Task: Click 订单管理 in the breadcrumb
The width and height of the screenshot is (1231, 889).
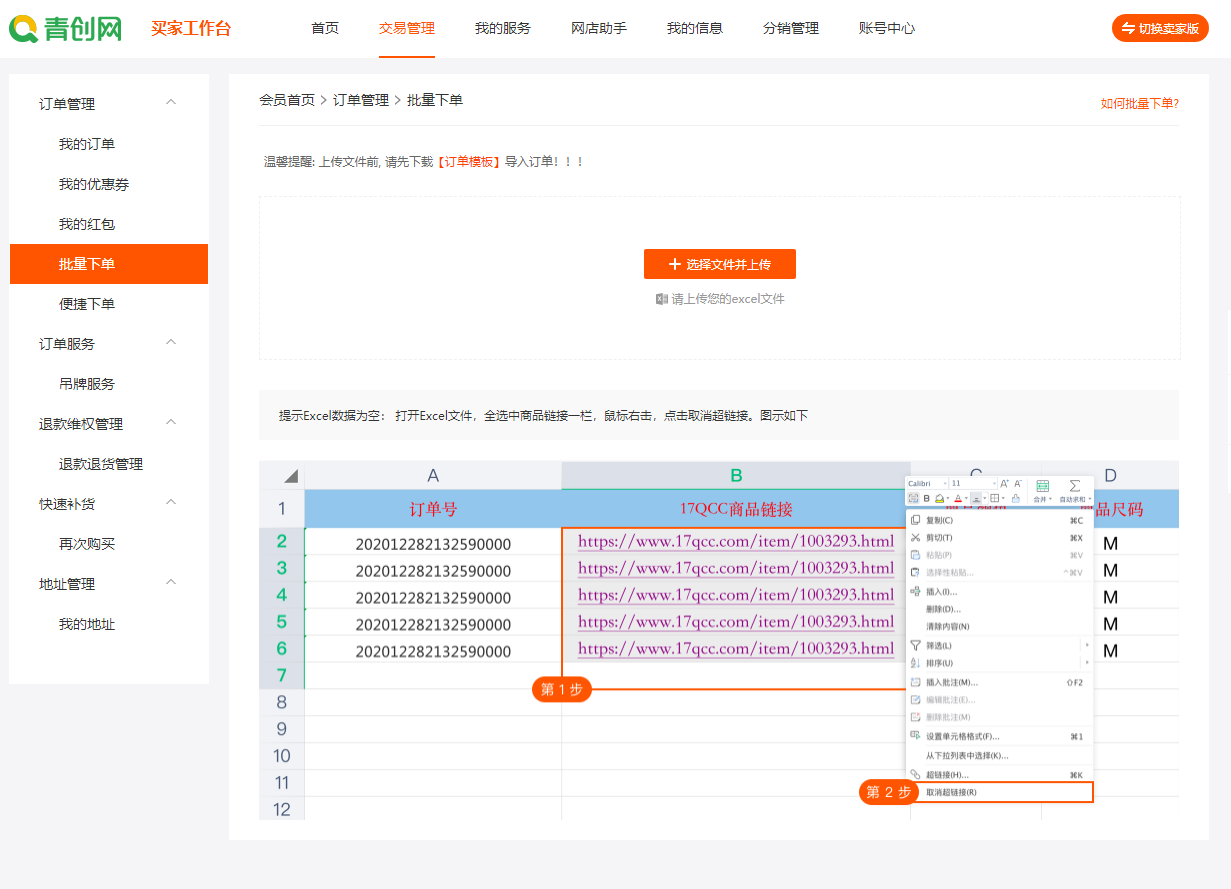Action: [361, 100]
